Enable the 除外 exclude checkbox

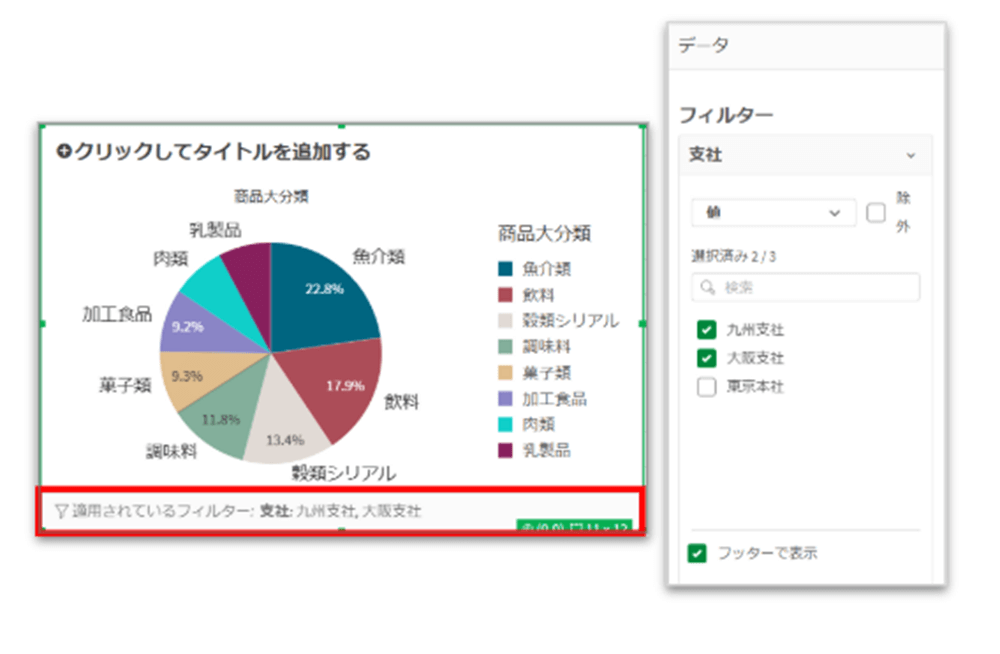[x=876, y=213]
